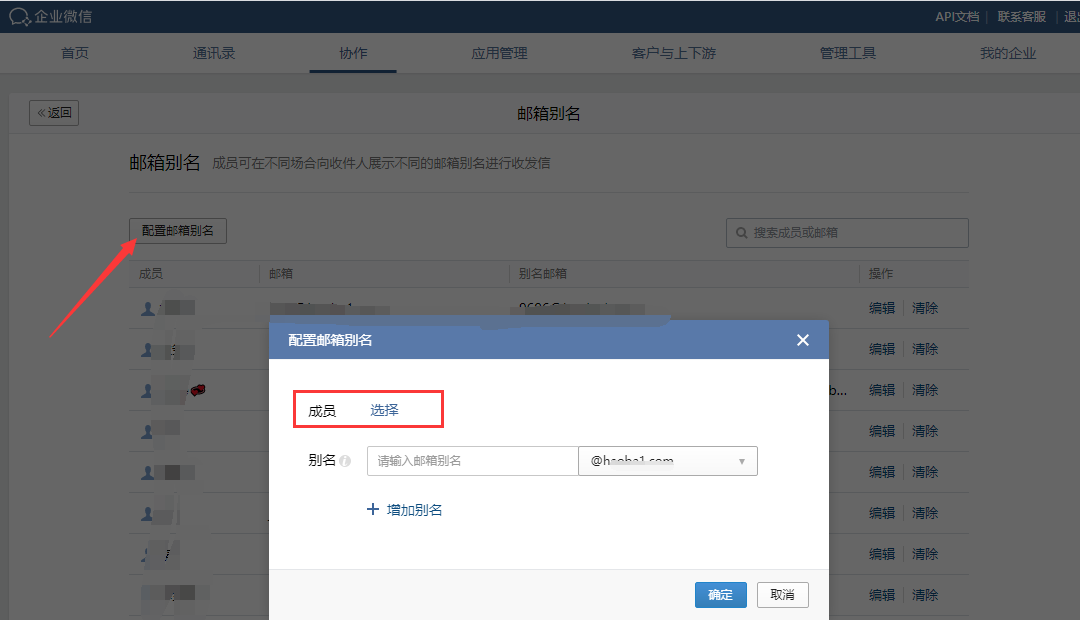The width and height of the screenshot is (1080, 620).
Task: Click the info icon beside 别名 label
Action: 345,461
